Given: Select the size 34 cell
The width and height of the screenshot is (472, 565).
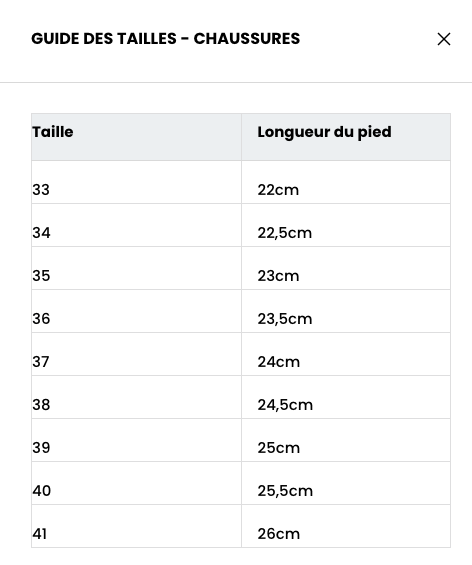Looking at the screenshot, I should pyautogui.click(x=136, y=225).
